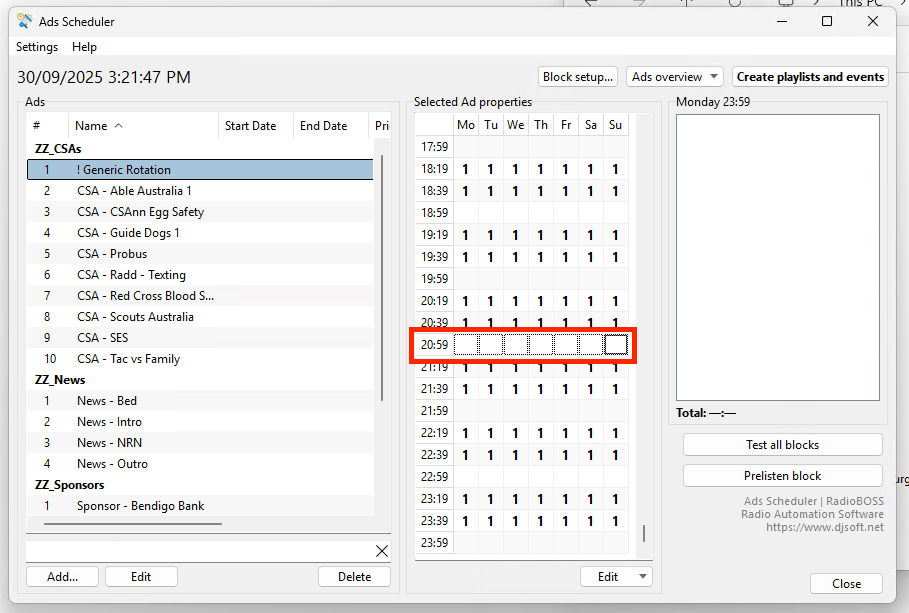909x613 pixels.
Task: Click the Add... button under Ads list
Action: coord(61,577)
